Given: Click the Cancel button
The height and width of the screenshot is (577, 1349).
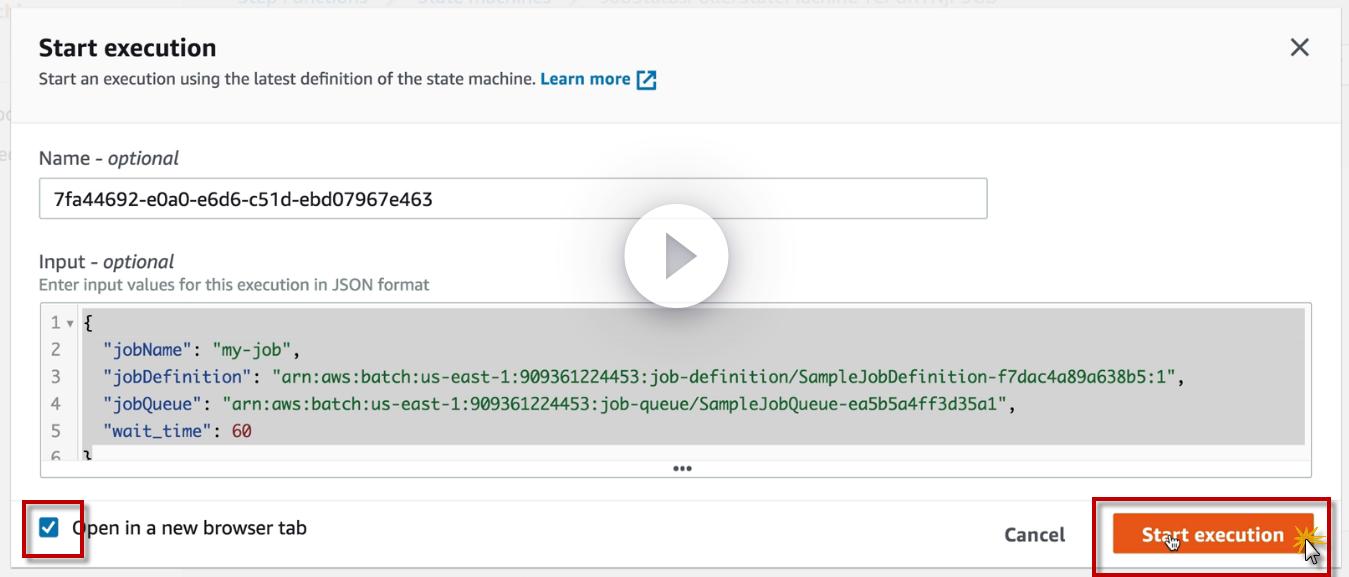Looking at the screenshot, I should pos(1034,535).
